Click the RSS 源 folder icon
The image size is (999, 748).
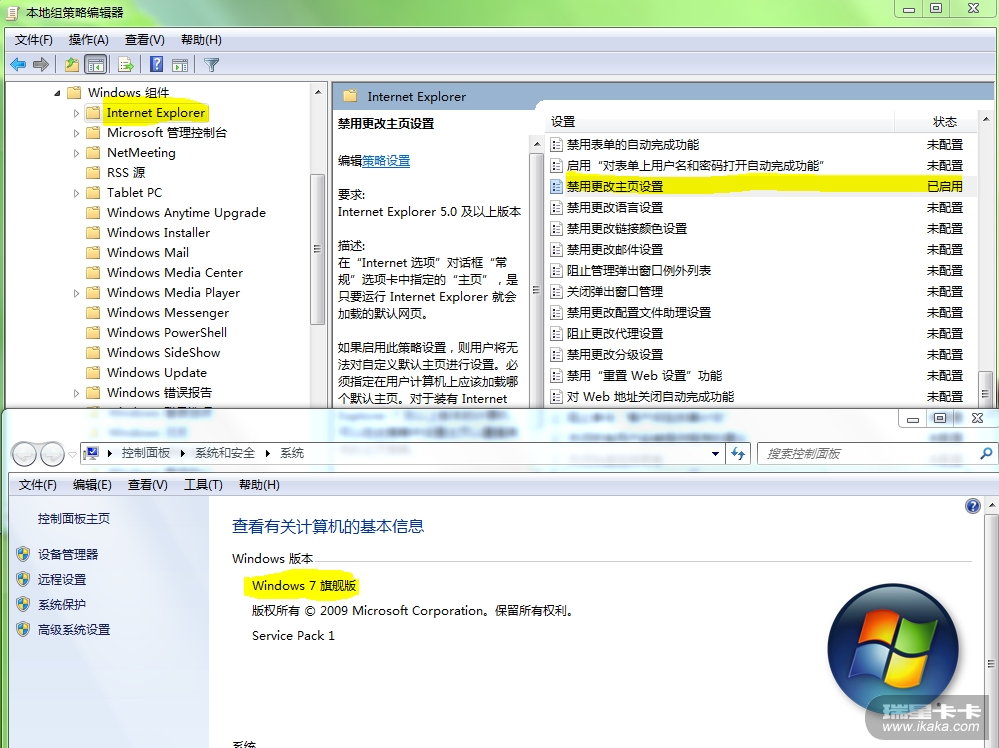click(93, 172)
